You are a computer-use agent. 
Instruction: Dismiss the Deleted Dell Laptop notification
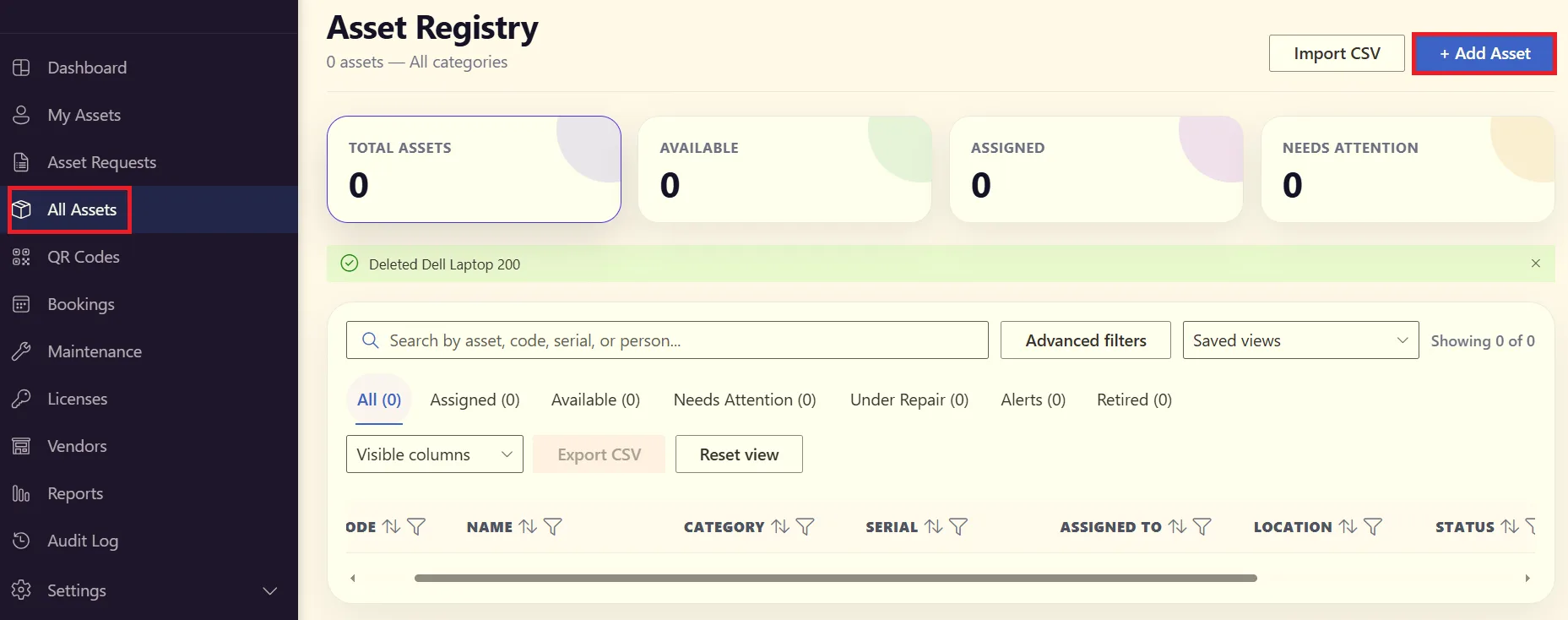[1536, 264]
